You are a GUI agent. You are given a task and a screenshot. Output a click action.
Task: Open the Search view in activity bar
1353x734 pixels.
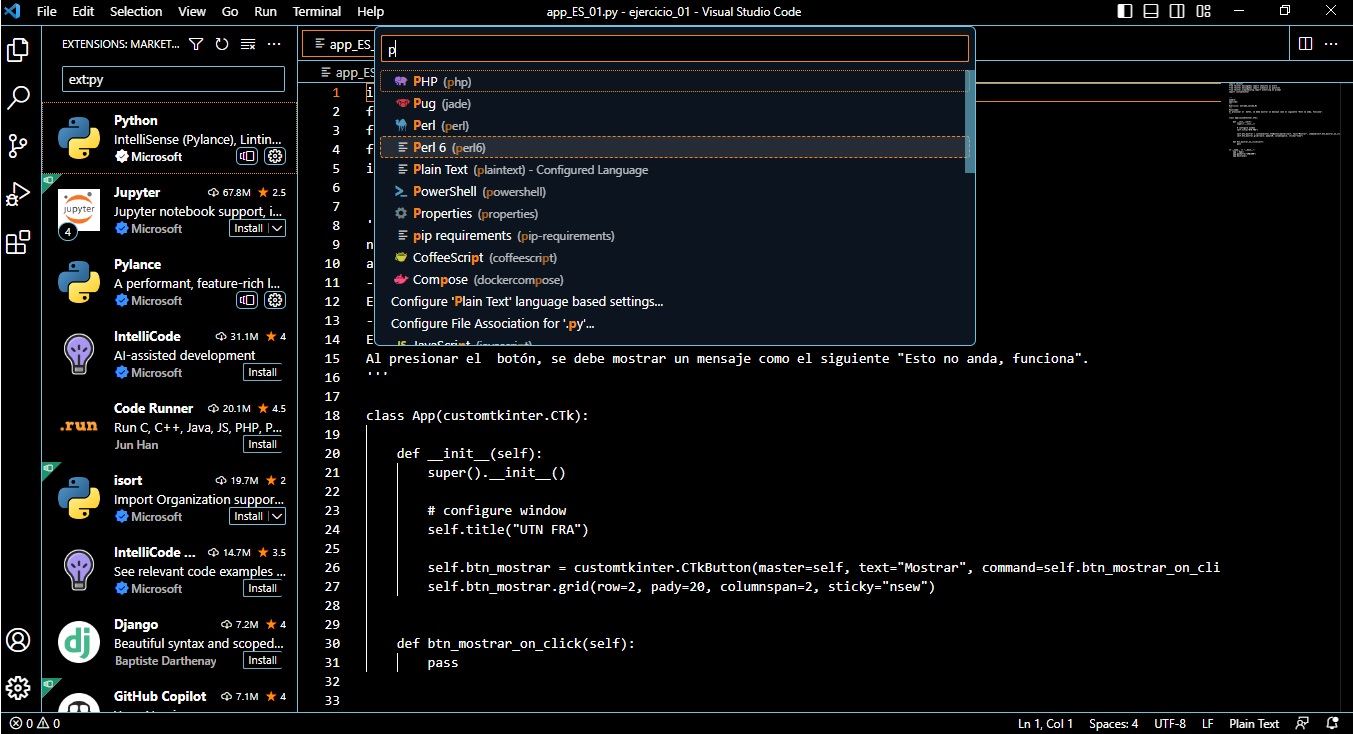[18, 97]
